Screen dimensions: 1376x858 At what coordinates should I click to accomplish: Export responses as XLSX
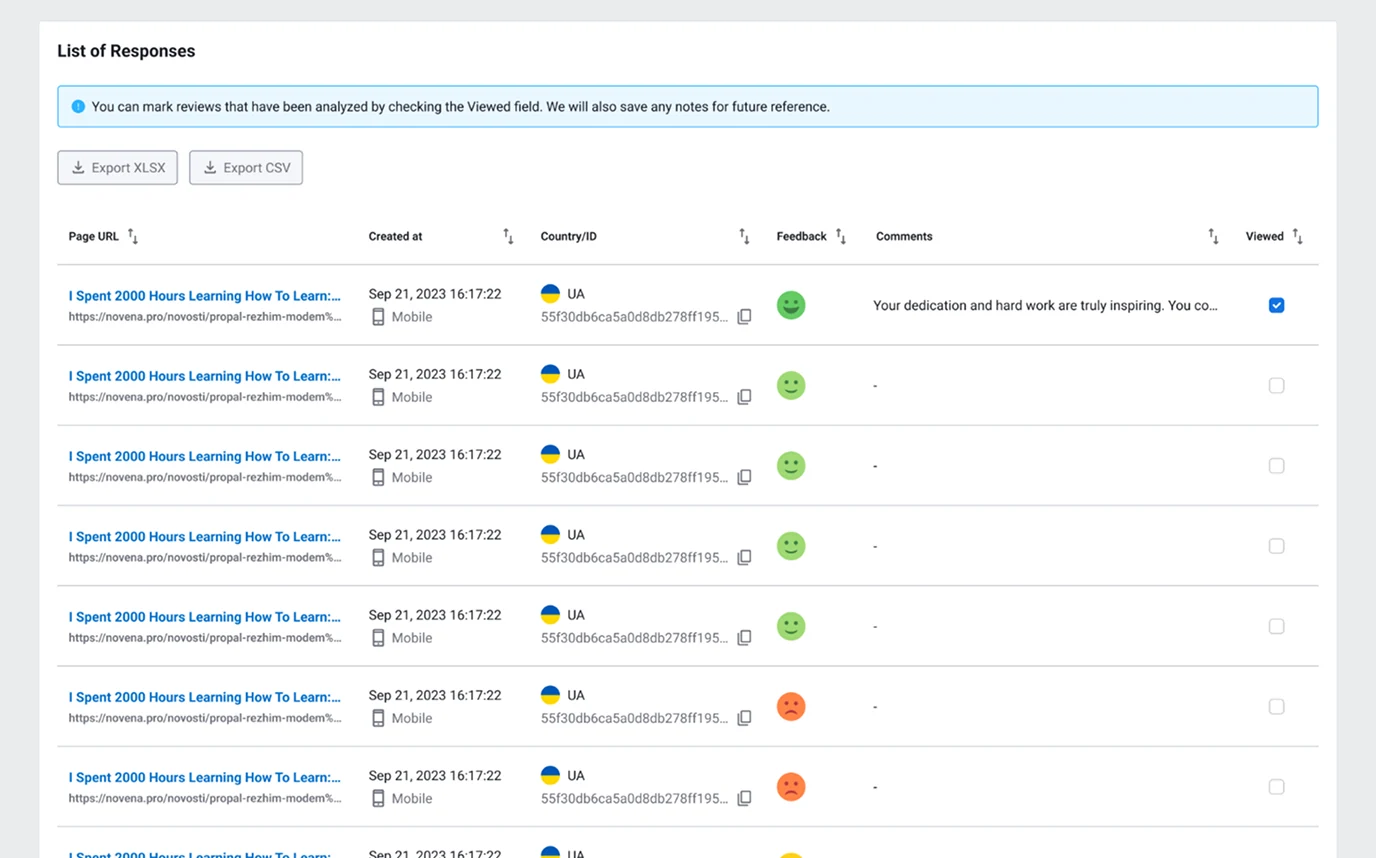click(118, 168)
